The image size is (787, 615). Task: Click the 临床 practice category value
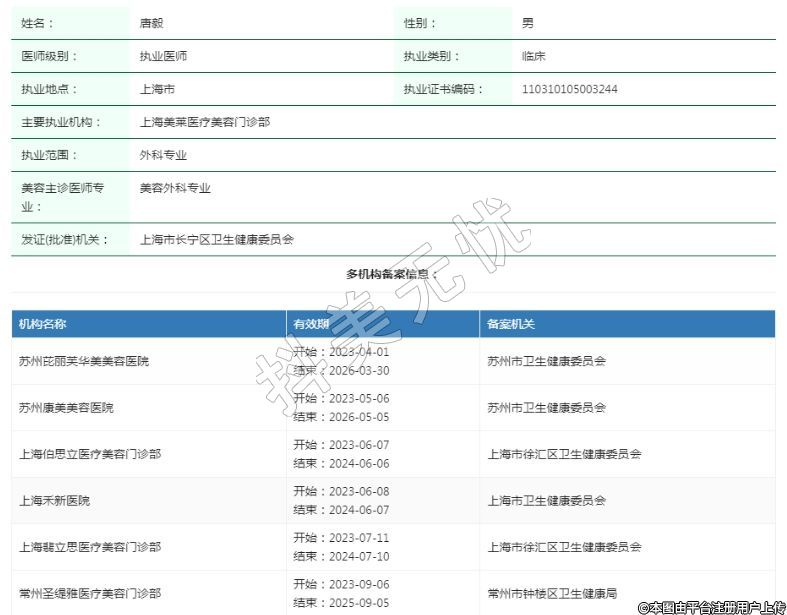(x=534, y=56)
